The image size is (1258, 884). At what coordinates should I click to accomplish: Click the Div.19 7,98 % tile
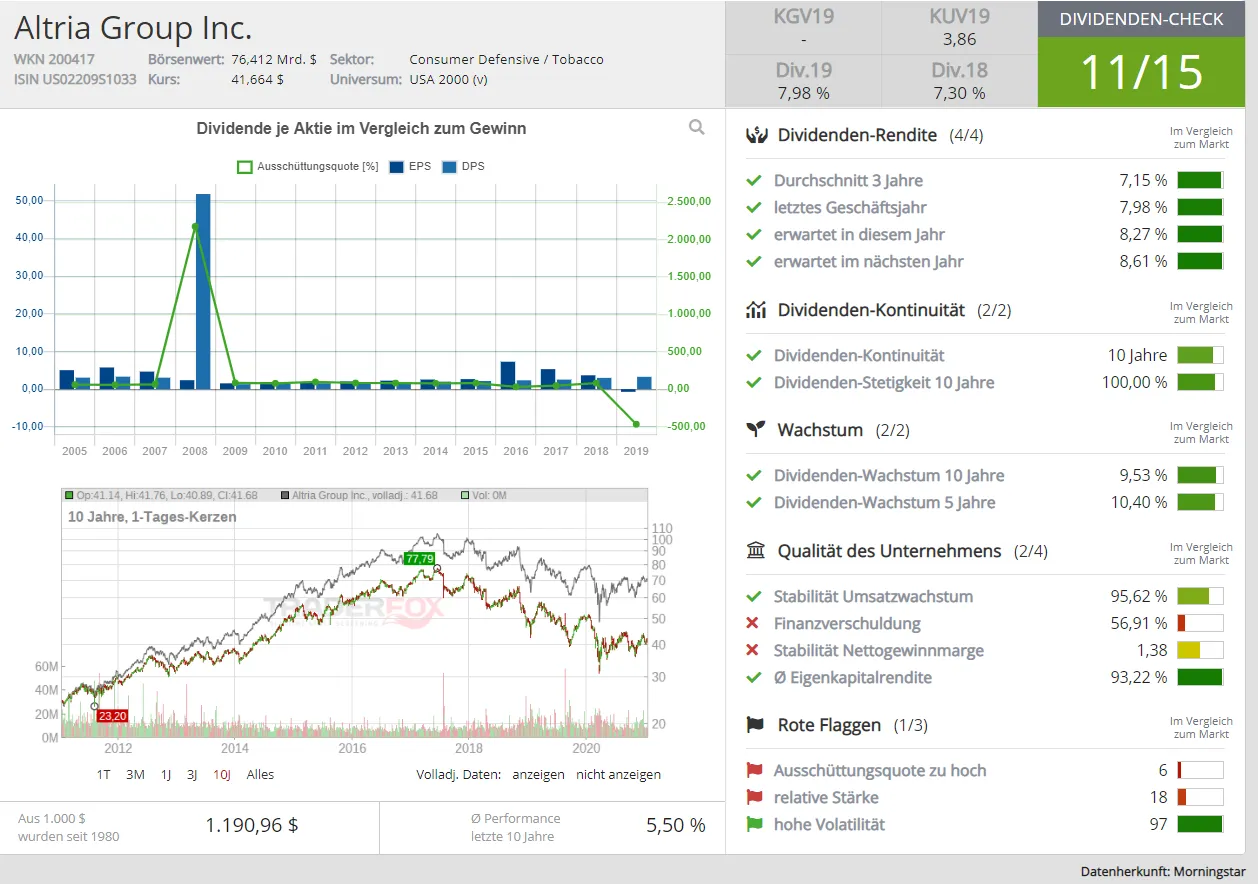803,81
